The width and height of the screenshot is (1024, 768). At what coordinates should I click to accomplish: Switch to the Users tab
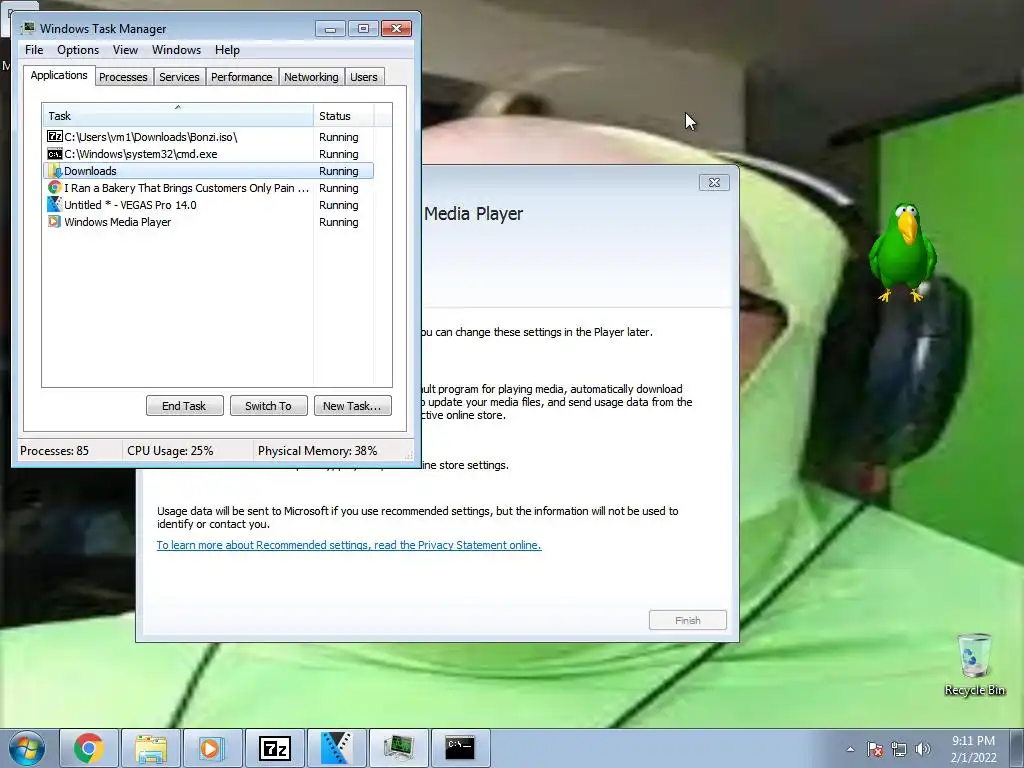[x=364, y=77]
